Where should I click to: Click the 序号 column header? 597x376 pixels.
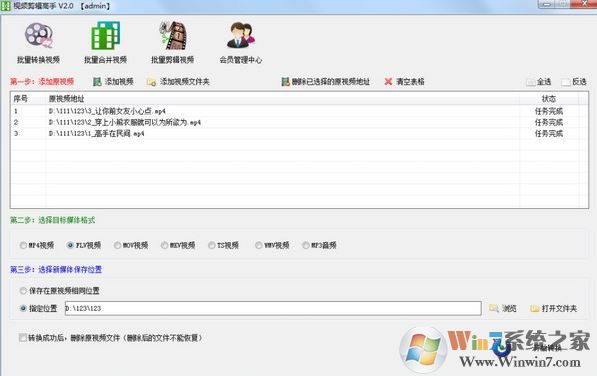pyautogui.click(x=29, y=99)
